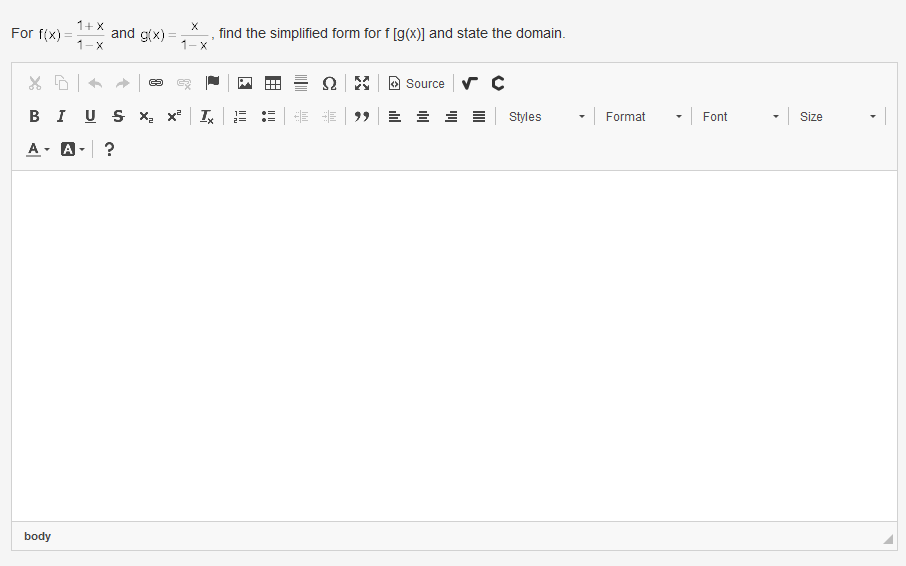
Task: Insert a table
Action: click(273, 83)
